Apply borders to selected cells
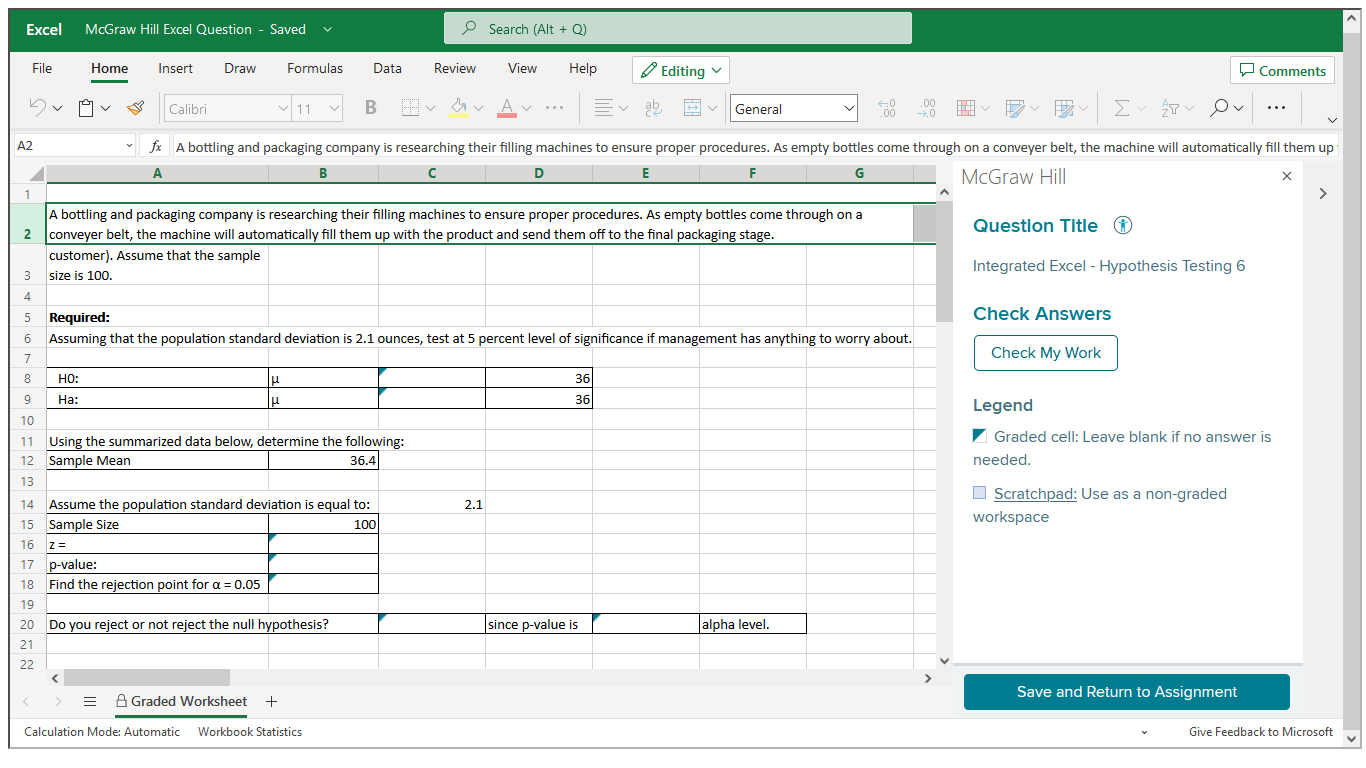The width and height of the screenshot is (1366, 768). coord(408,107)
